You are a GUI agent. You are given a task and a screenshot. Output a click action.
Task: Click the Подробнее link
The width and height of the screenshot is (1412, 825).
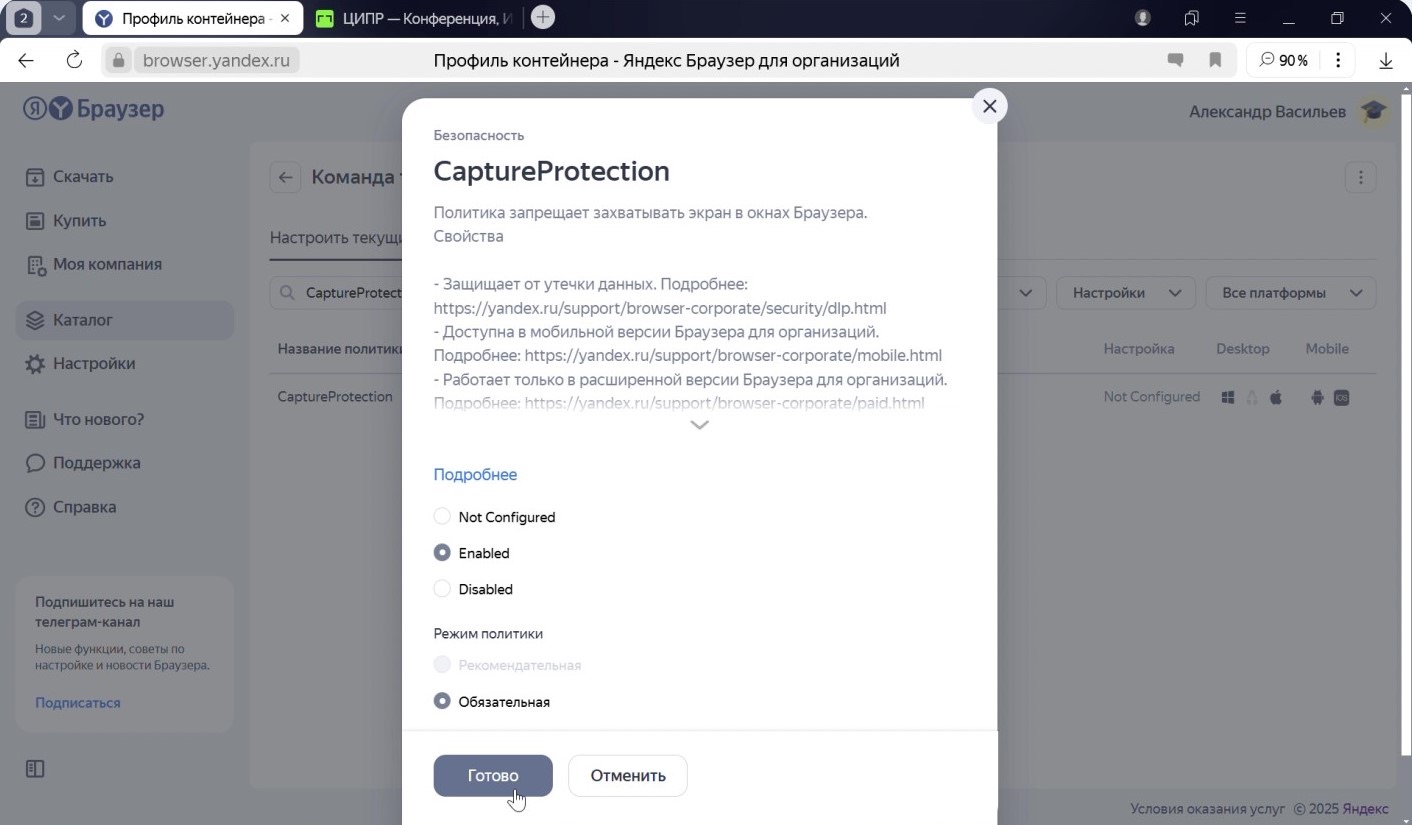pyautogui.click(x=475, y=475)
